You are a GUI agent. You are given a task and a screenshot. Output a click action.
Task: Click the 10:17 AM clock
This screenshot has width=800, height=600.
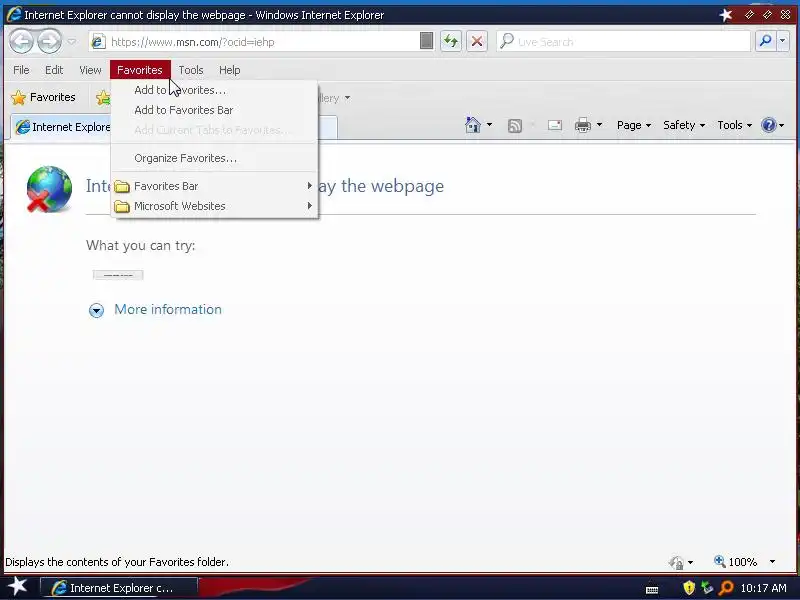(x=763, y=588)
